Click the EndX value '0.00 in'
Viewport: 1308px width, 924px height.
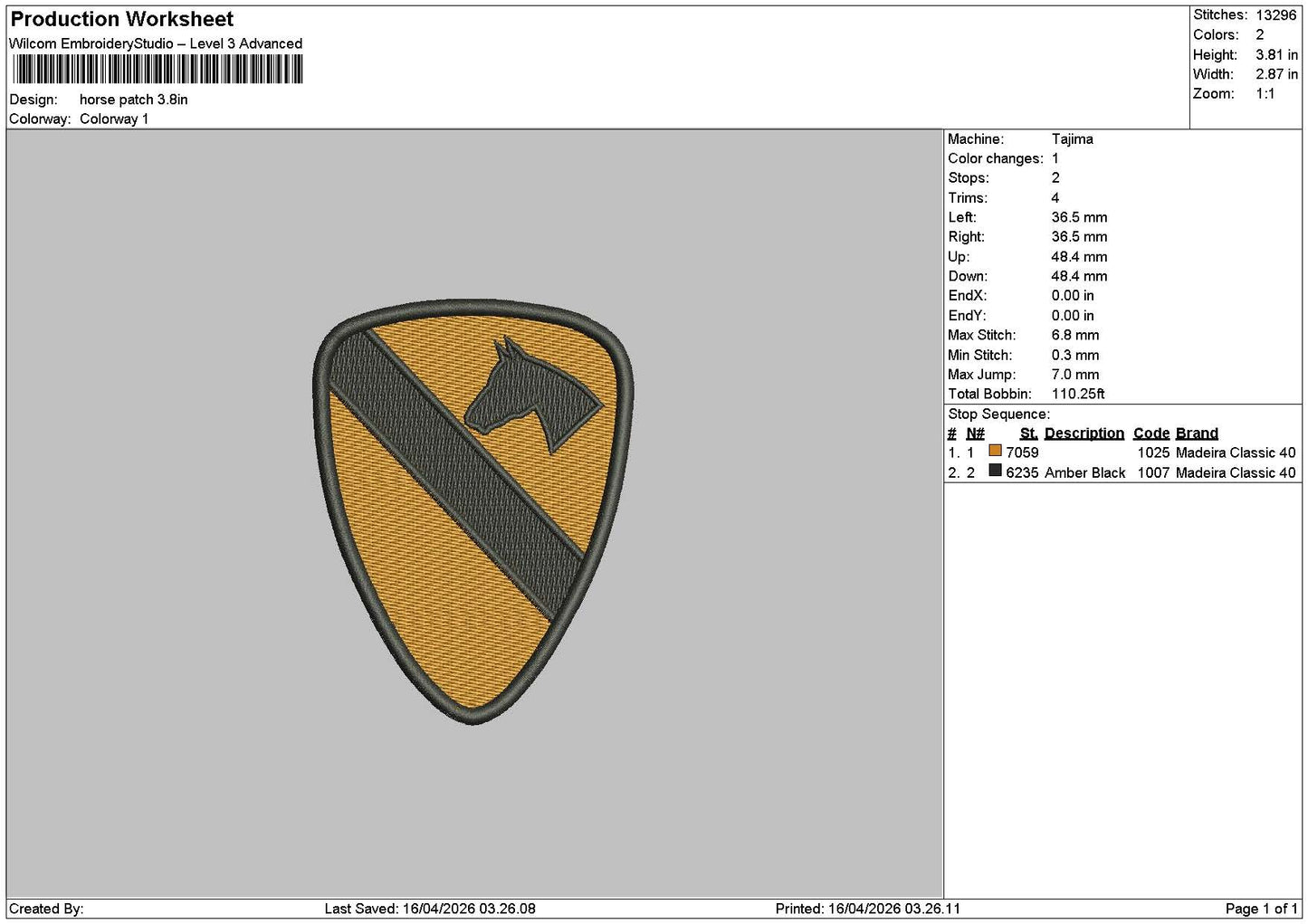pos(1073,296)
